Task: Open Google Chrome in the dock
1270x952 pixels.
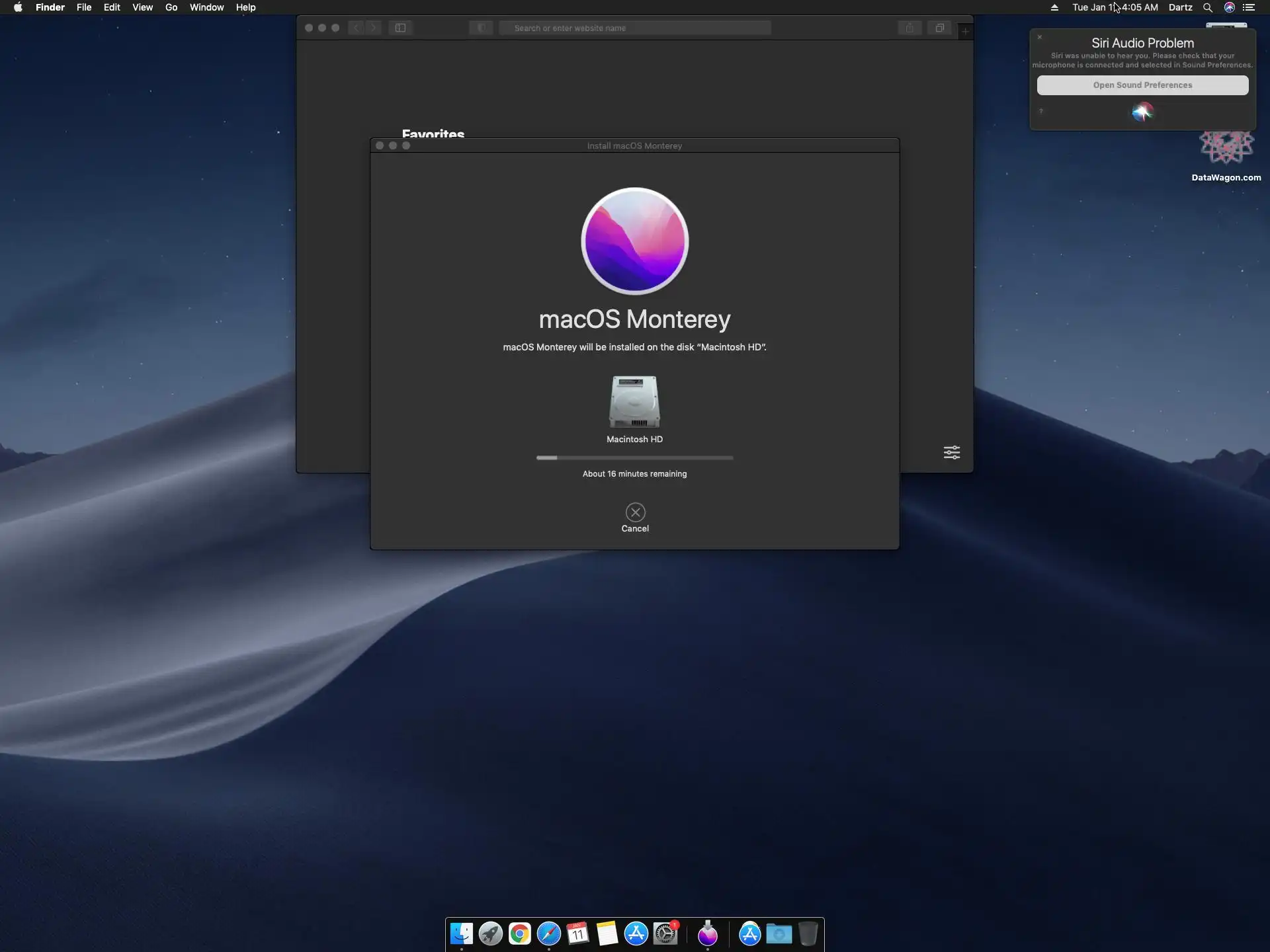Action: click(520, 933)
